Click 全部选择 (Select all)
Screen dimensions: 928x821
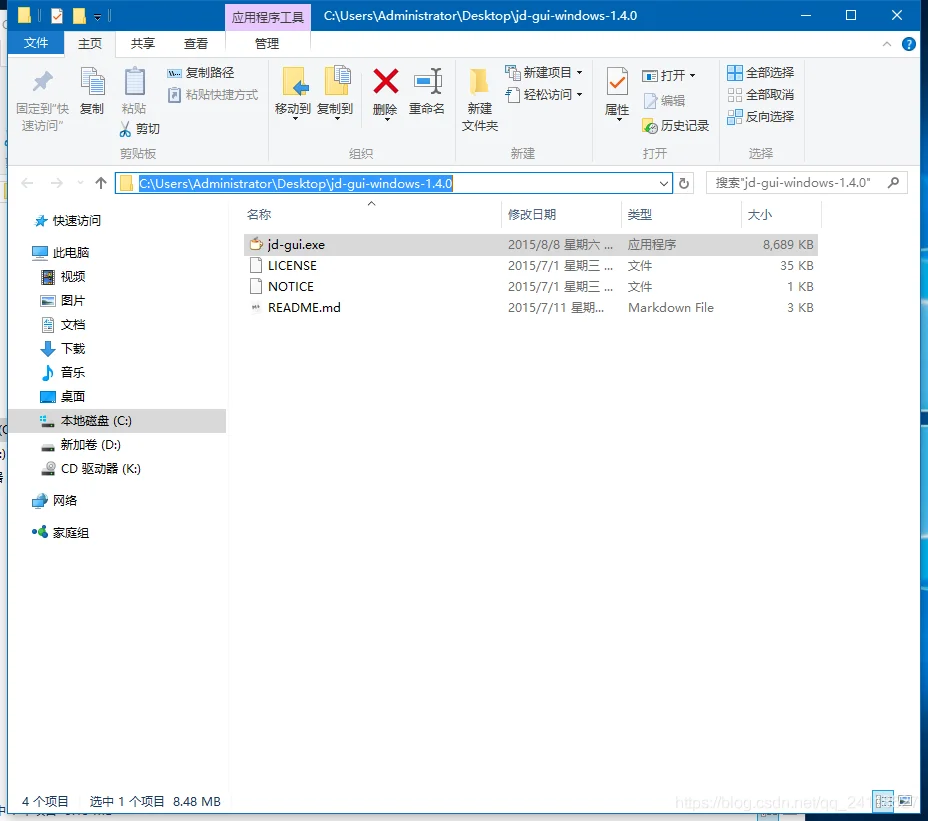[761, 73]
